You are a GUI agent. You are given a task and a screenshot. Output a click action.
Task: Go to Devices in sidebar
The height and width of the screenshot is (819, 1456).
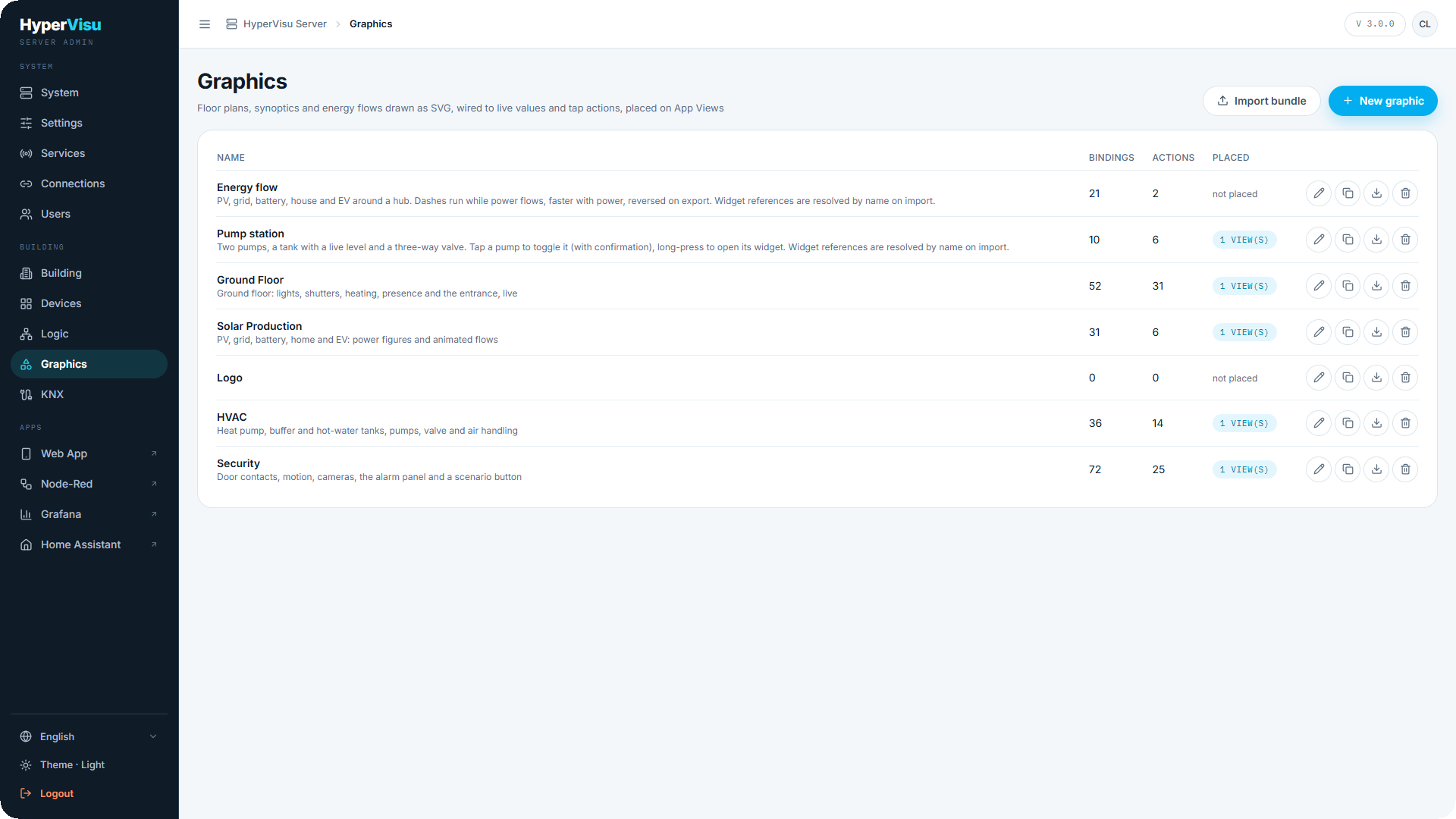[89, 303]
